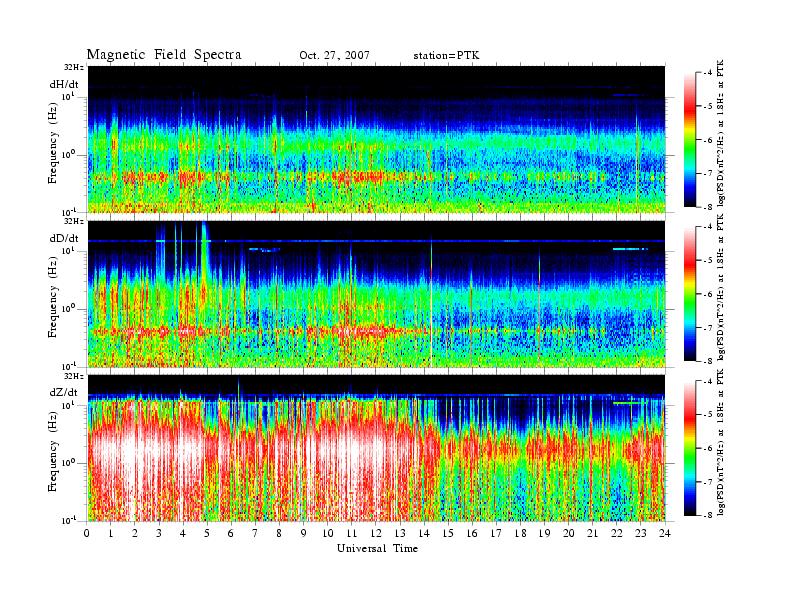Click the '16' hour tick on time axis
This screenshot has height=612, width=792.
click(472, 534)
